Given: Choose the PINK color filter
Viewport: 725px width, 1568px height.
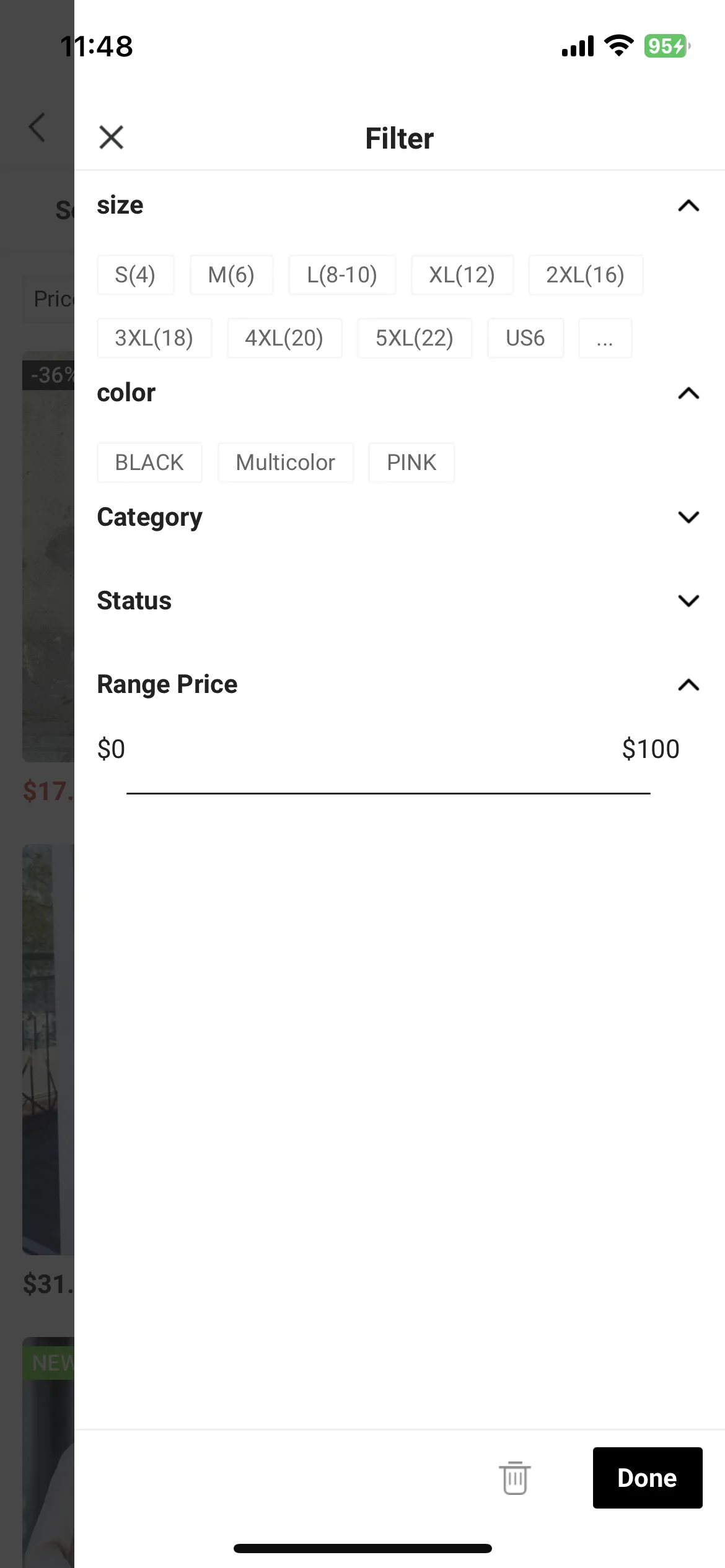Looking at the screenshot, I should point(411,463).
